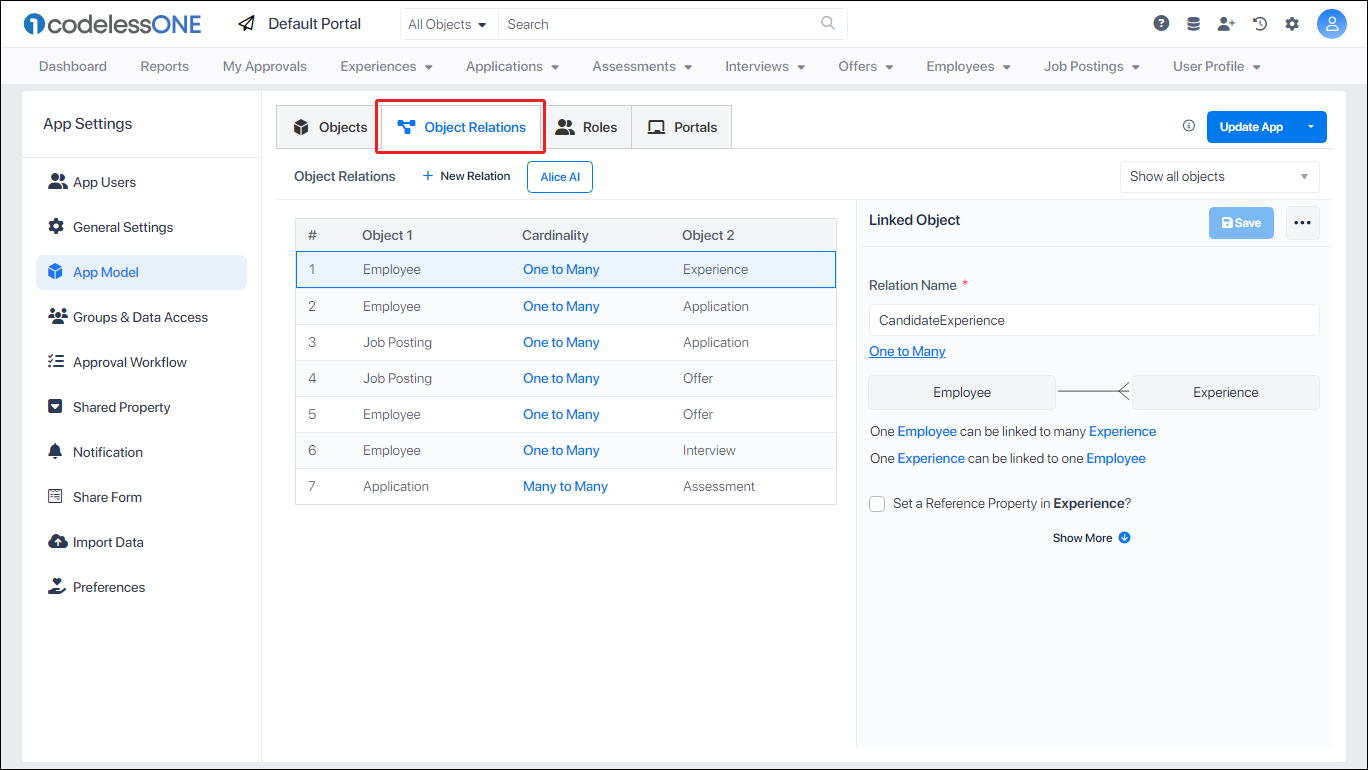
Task: Click the Alice AI button
Action: [559, 176]
